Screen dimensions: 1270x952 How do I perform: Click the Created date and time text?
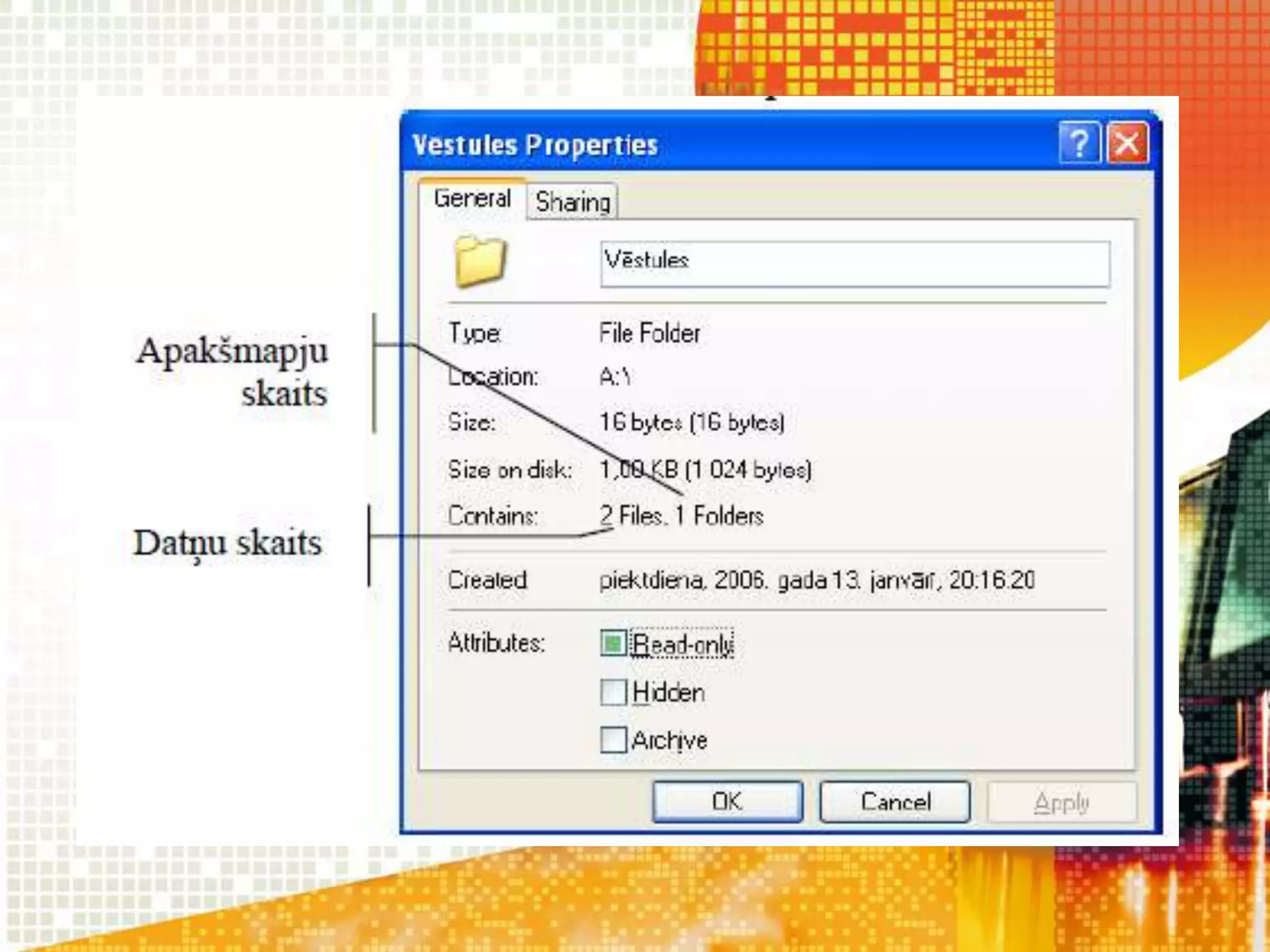point(817,580)
